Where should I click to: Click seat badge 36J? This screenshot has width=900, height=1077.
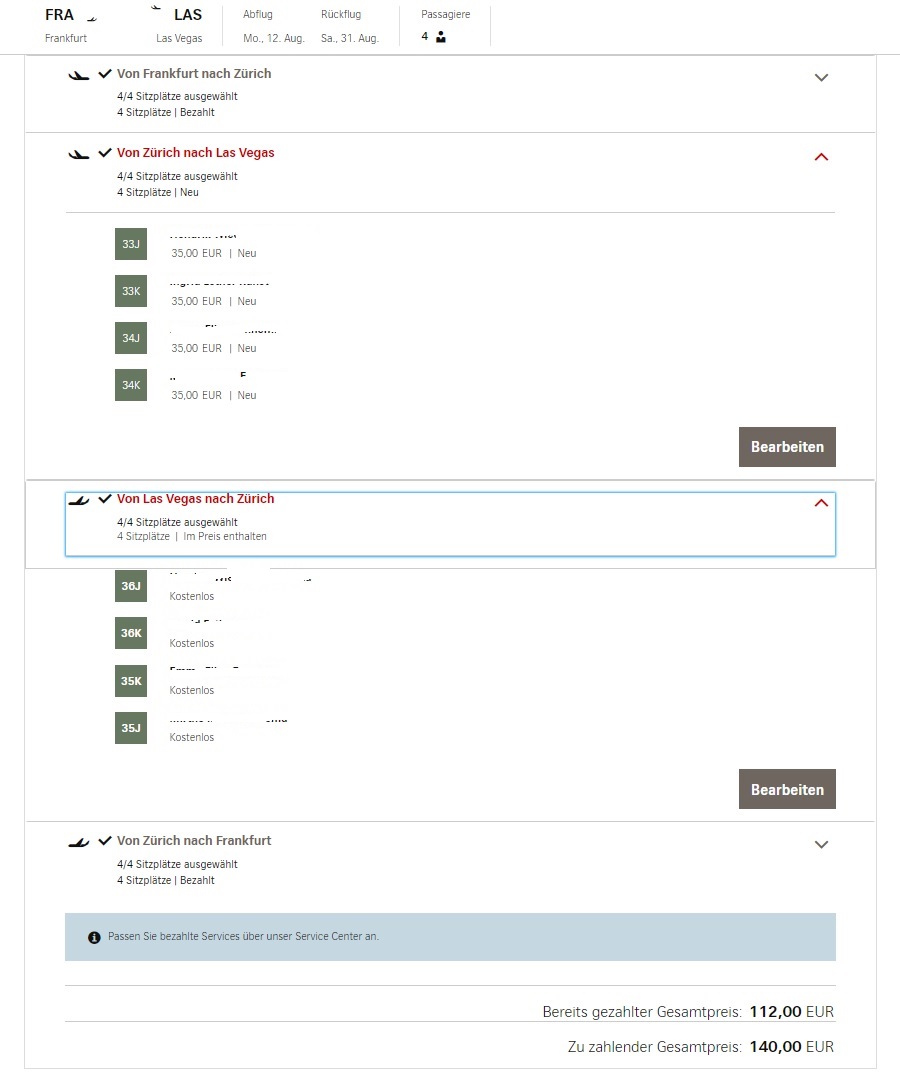[131, 586]
